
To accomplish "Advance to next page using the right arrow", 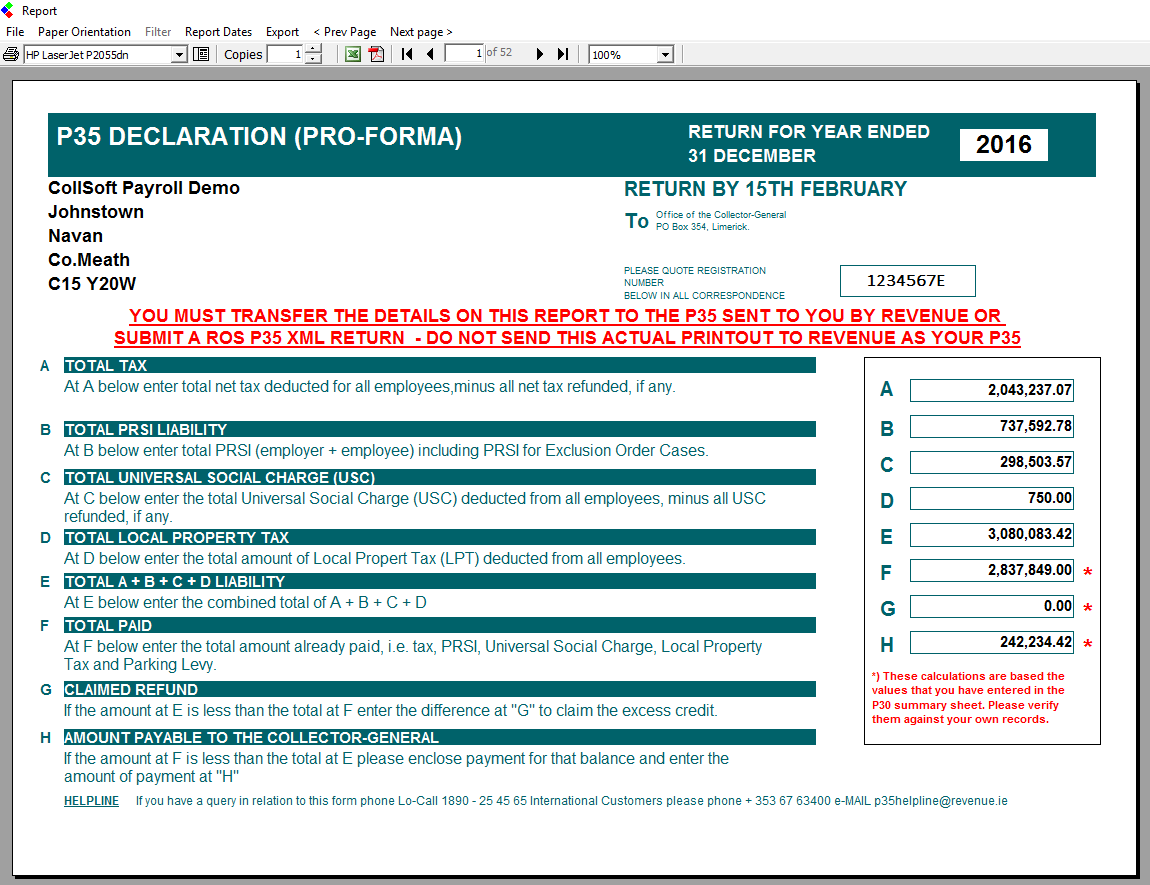I will pos(540,54).
